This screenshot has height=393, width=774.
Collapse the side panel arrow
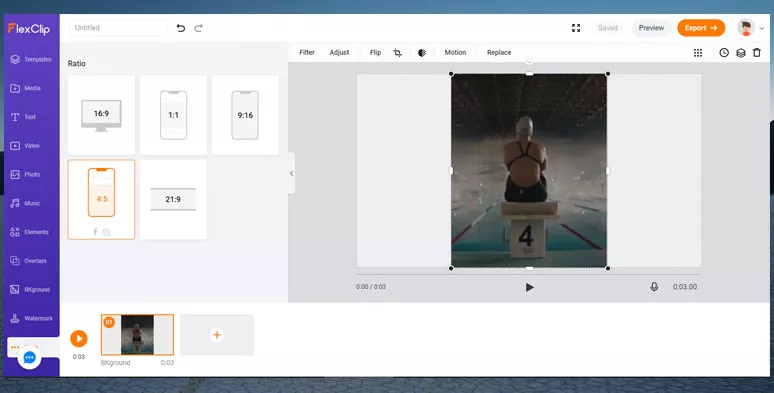pyautogui.click(x=291, y=173)
